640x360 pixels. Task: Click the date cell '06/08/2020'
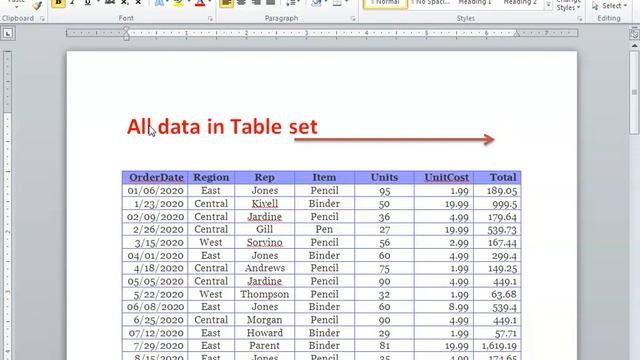(x=156, y=307)
